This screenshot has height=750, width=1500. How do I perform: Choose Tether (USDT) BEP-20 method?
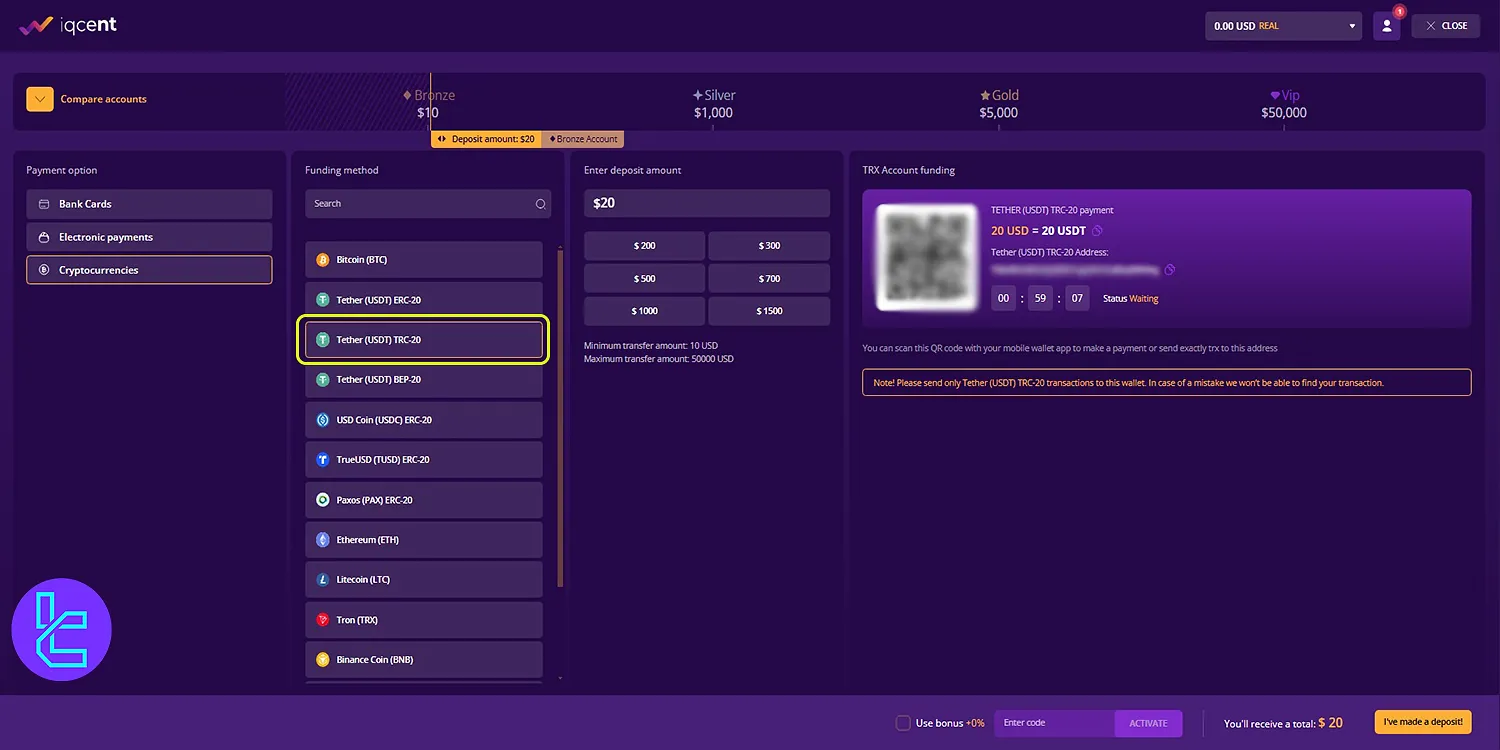424,380
